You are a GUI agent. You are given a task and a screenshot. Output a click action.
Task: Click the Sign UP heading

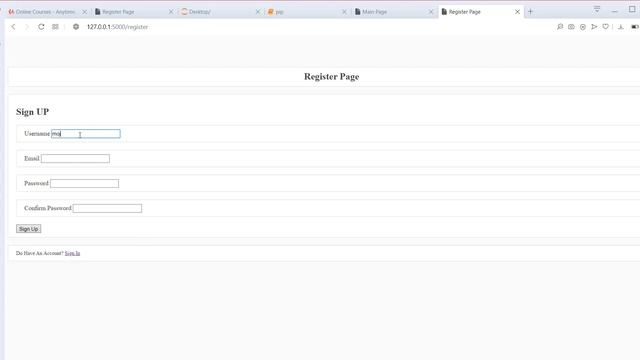pos(32,111)
